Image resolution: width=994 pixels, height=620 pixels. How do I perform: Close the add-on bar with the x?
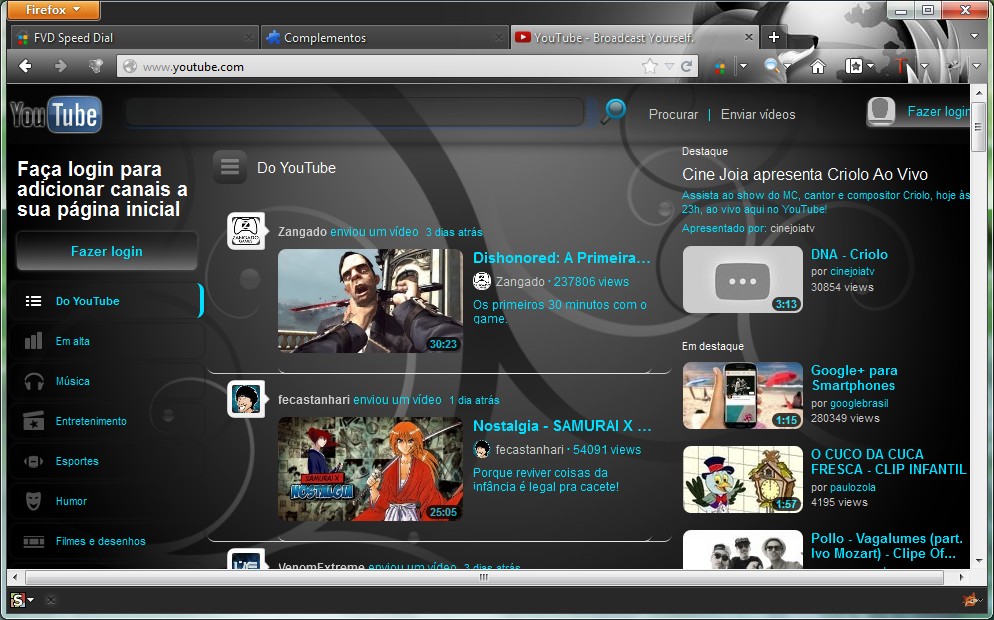[x=51, y=600]
